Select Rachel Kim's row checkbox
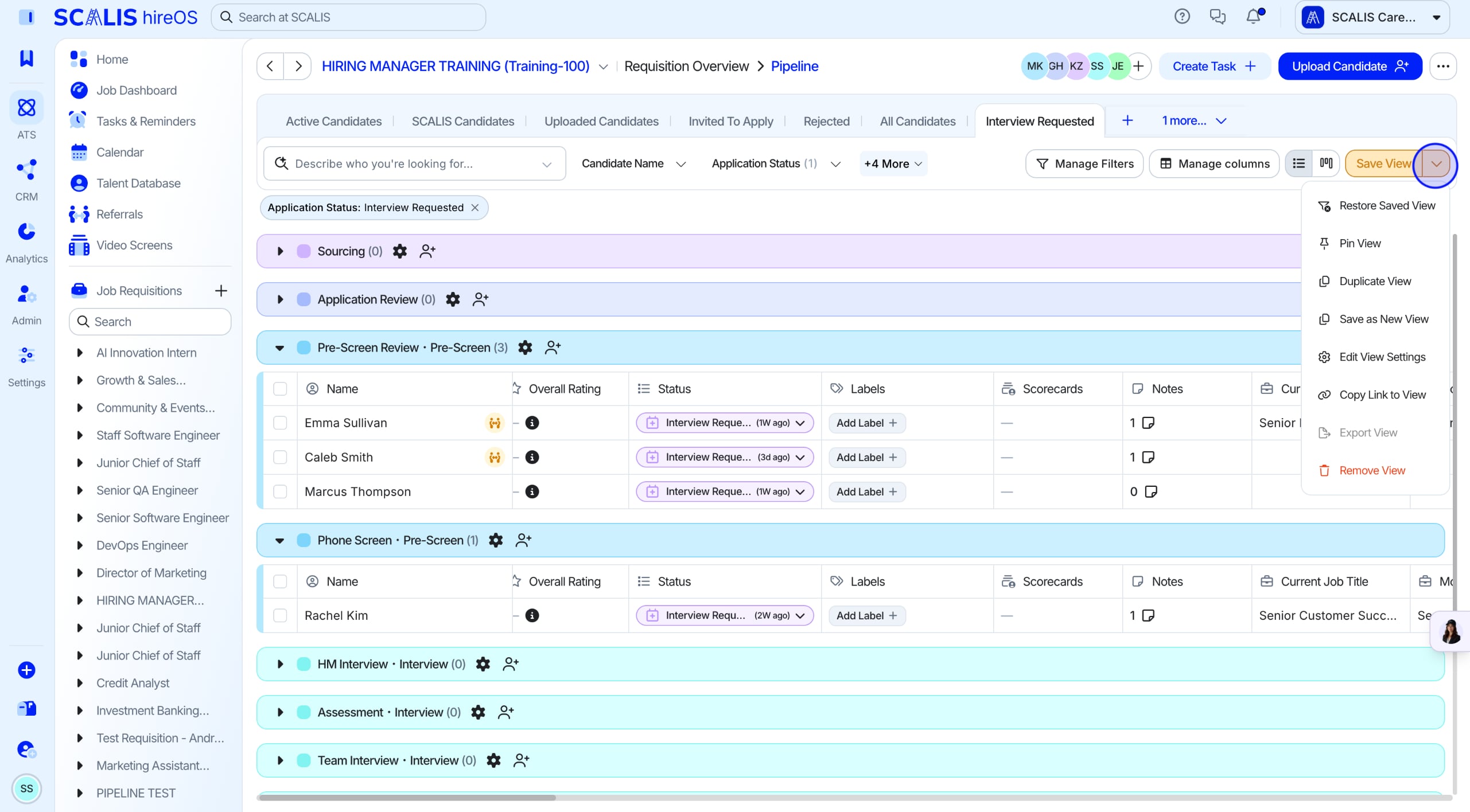The width and height of the screenshot is (1470, 812). (x=280, y=615)
